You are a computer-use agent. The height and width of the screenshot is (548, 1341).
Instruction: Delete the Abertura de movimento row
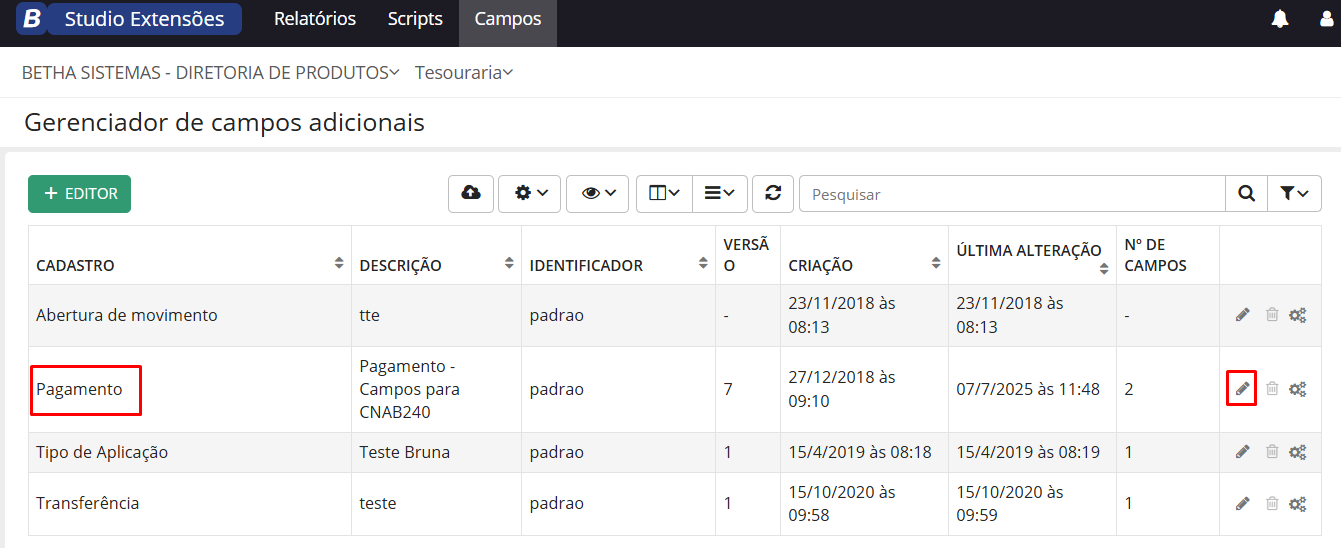1272,315
